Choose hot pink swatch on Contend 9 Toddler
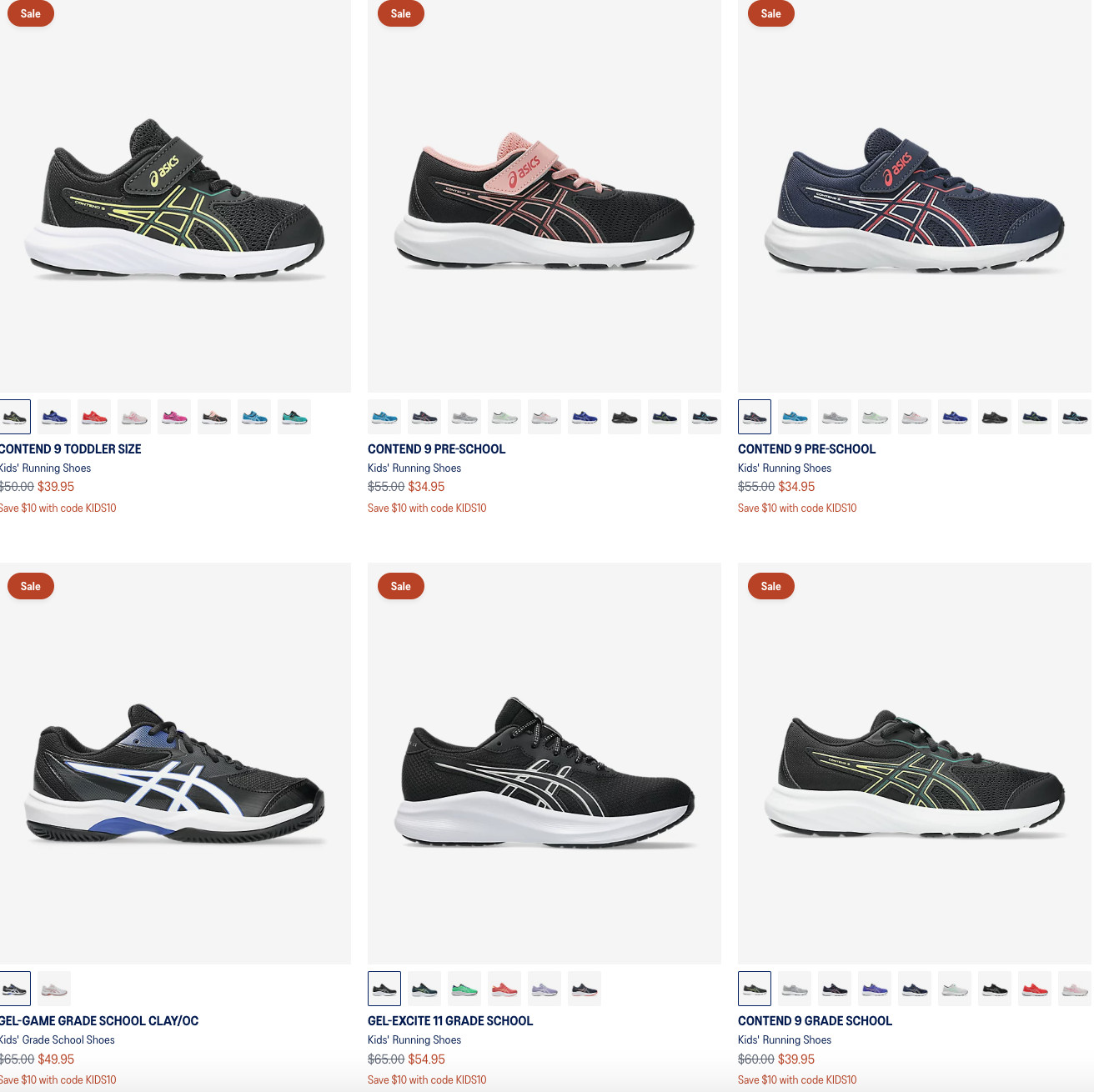Image resolution: width=1094 pixels, height=1092 pixels. pos(174,417)
